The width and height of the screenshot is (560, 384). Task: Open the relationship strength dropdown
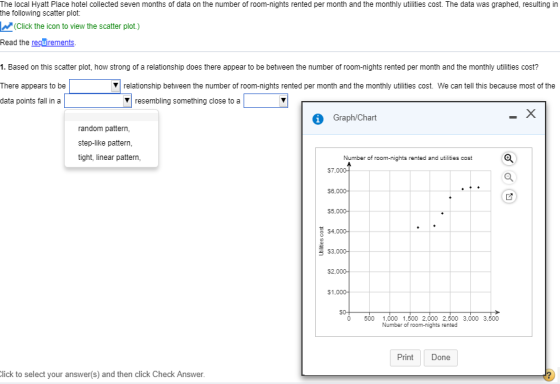tap(95, 86)
